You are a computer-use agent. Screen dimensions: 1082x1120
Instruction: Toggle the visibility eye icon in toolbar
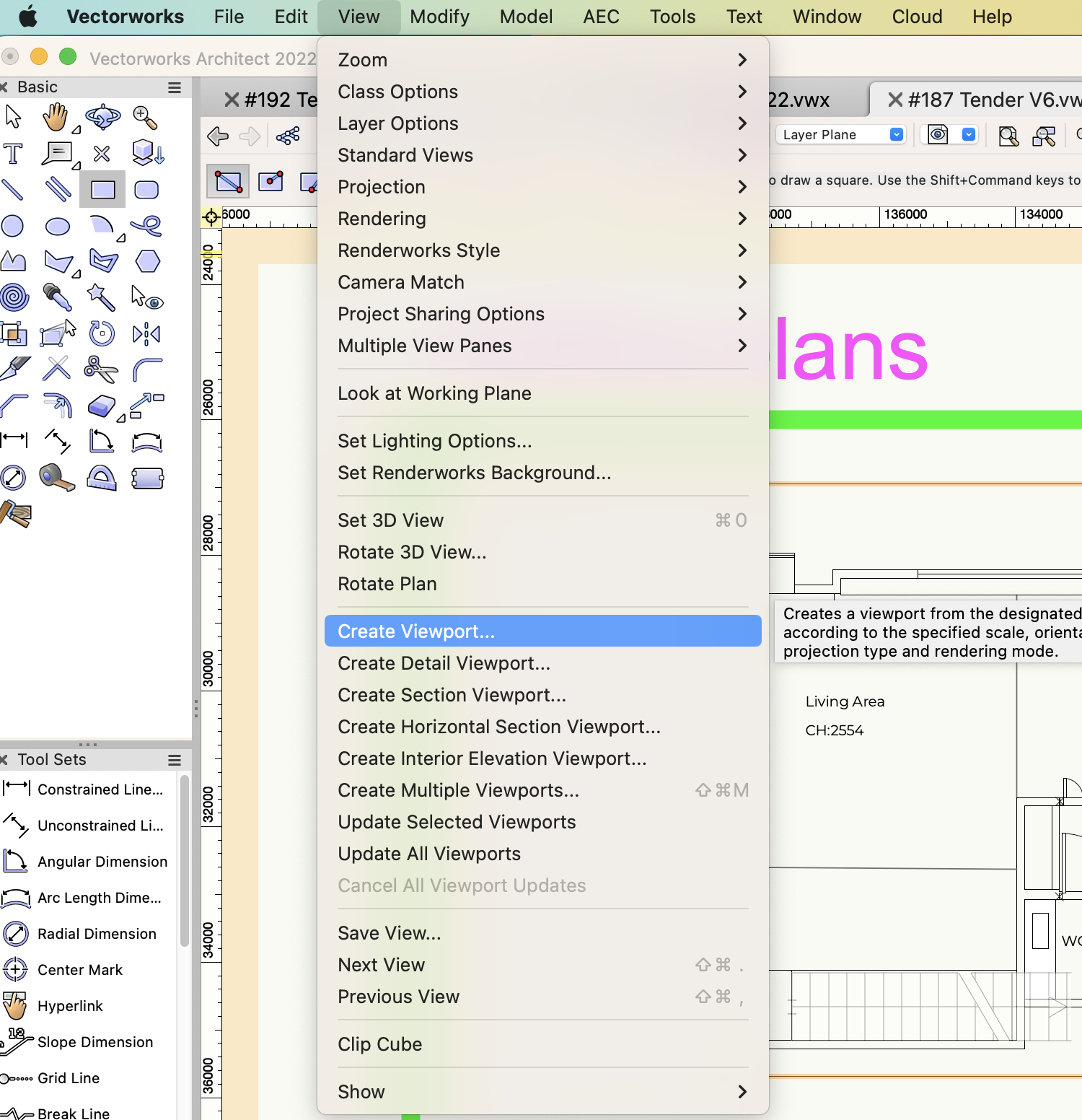click(x=938, y=135)
